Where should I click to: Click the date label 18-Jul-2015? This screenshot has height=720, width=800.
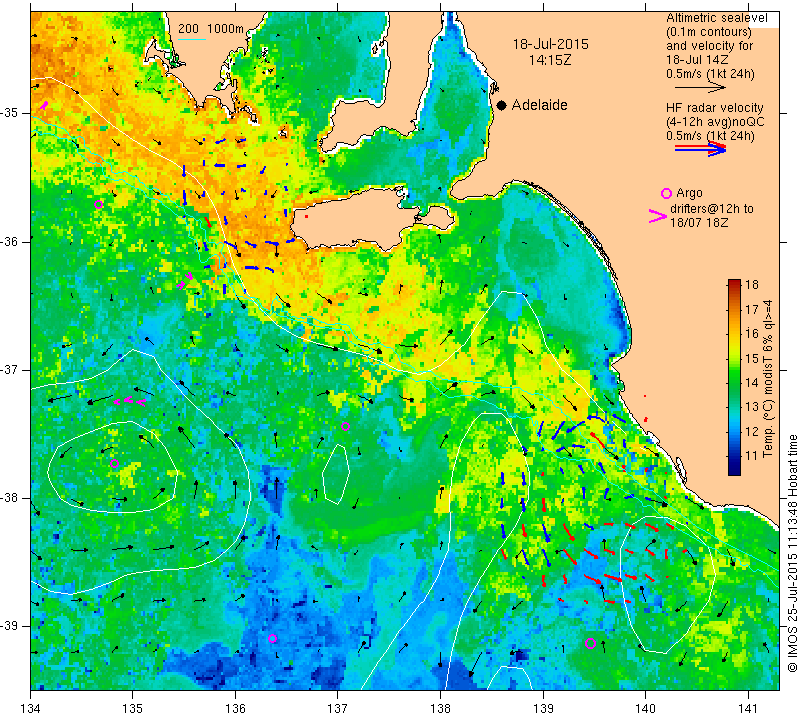(551, 44)
